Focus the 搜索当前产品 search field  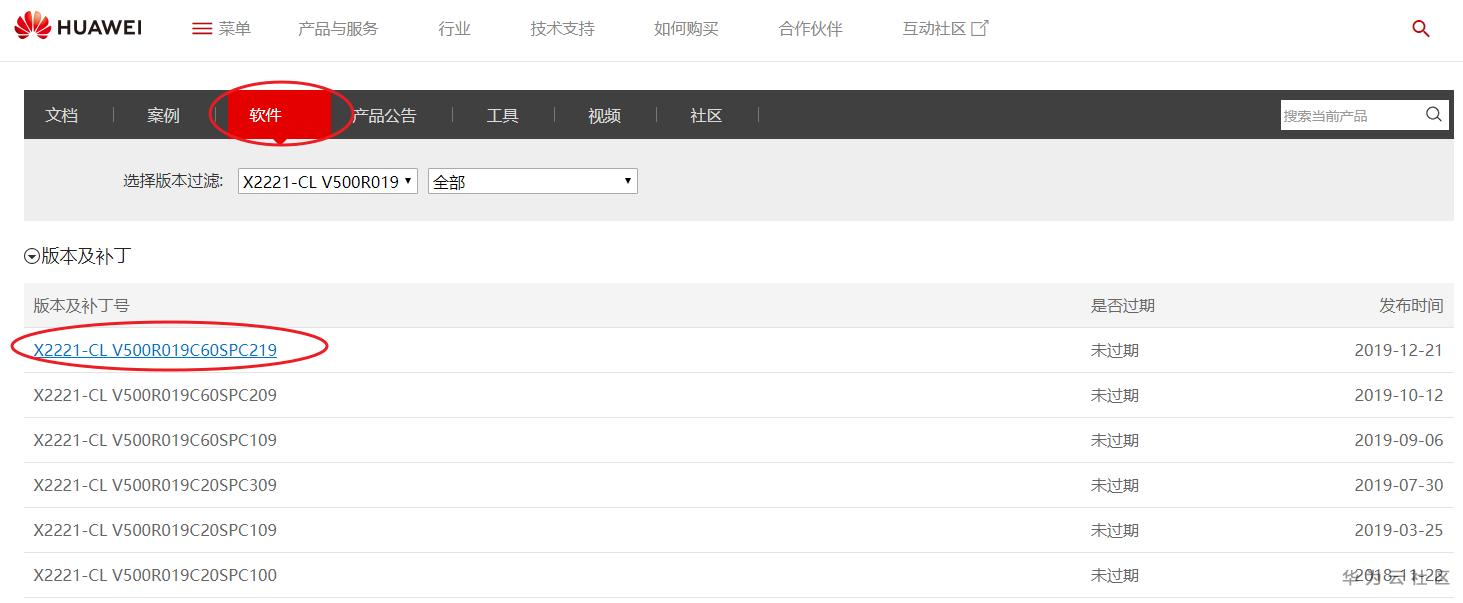(1351, 115)
